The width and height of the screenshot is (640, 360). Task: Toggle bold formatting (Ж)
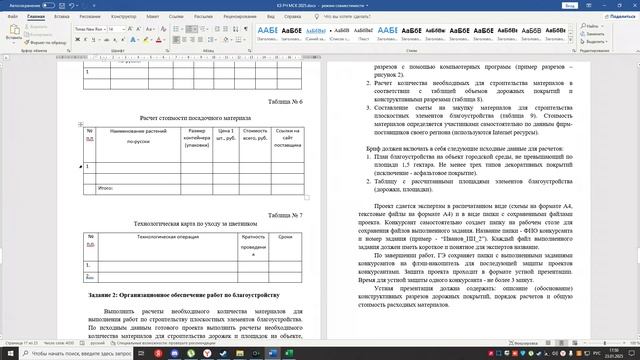coord(78,40)
